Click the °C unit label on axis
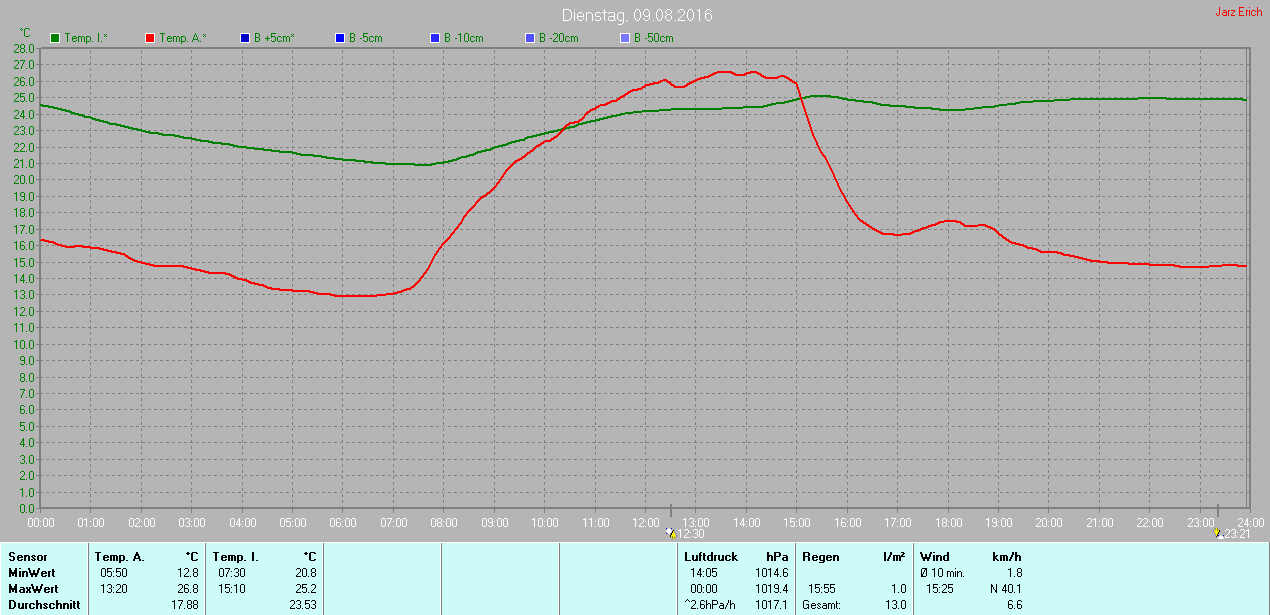 coord(25,33)
